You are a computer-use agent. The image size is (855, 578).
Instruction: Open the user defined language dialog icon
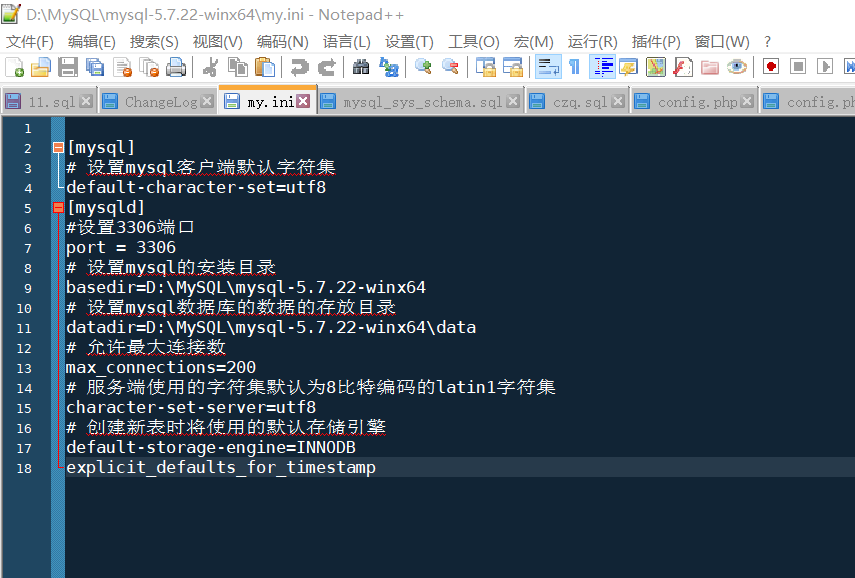629,67
